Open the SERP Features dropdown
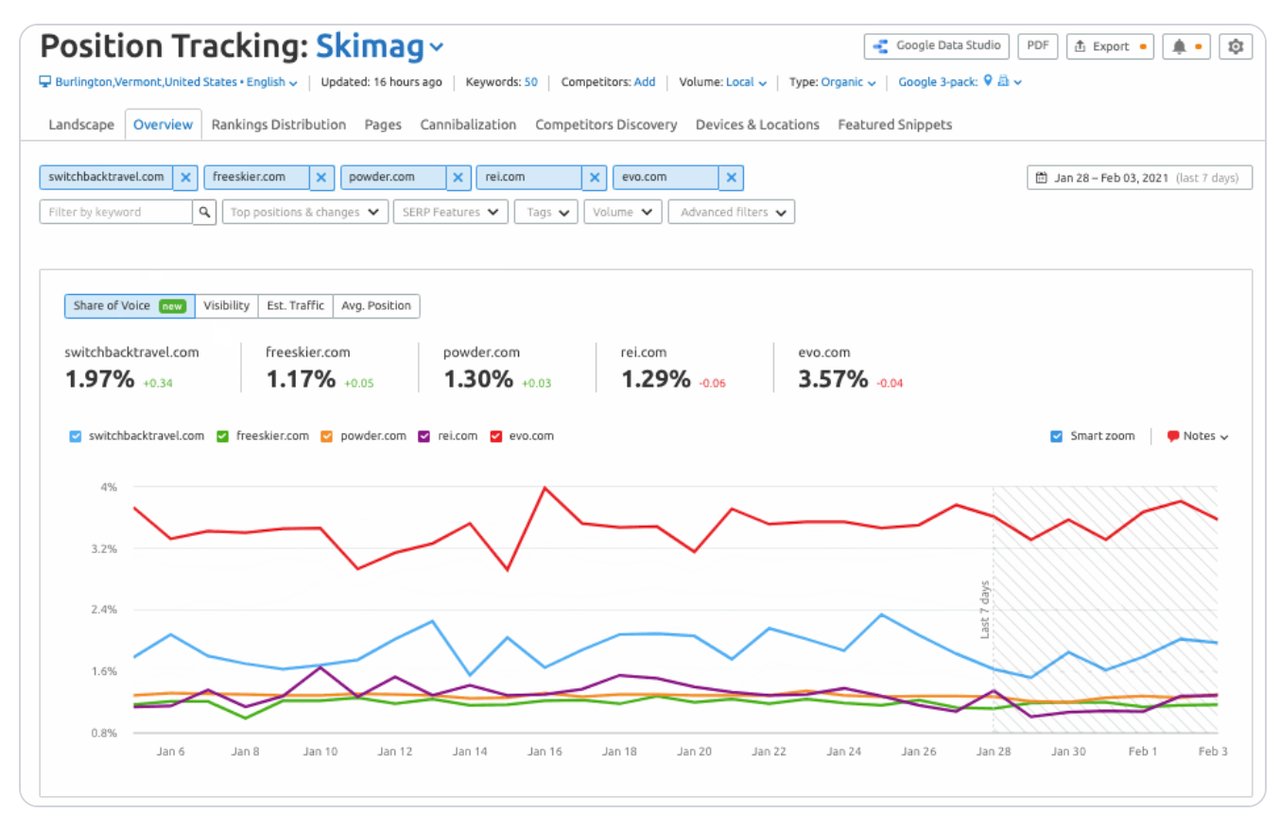Image resolution: width=1280 pixels, height=830 pixels. [450, 212]
